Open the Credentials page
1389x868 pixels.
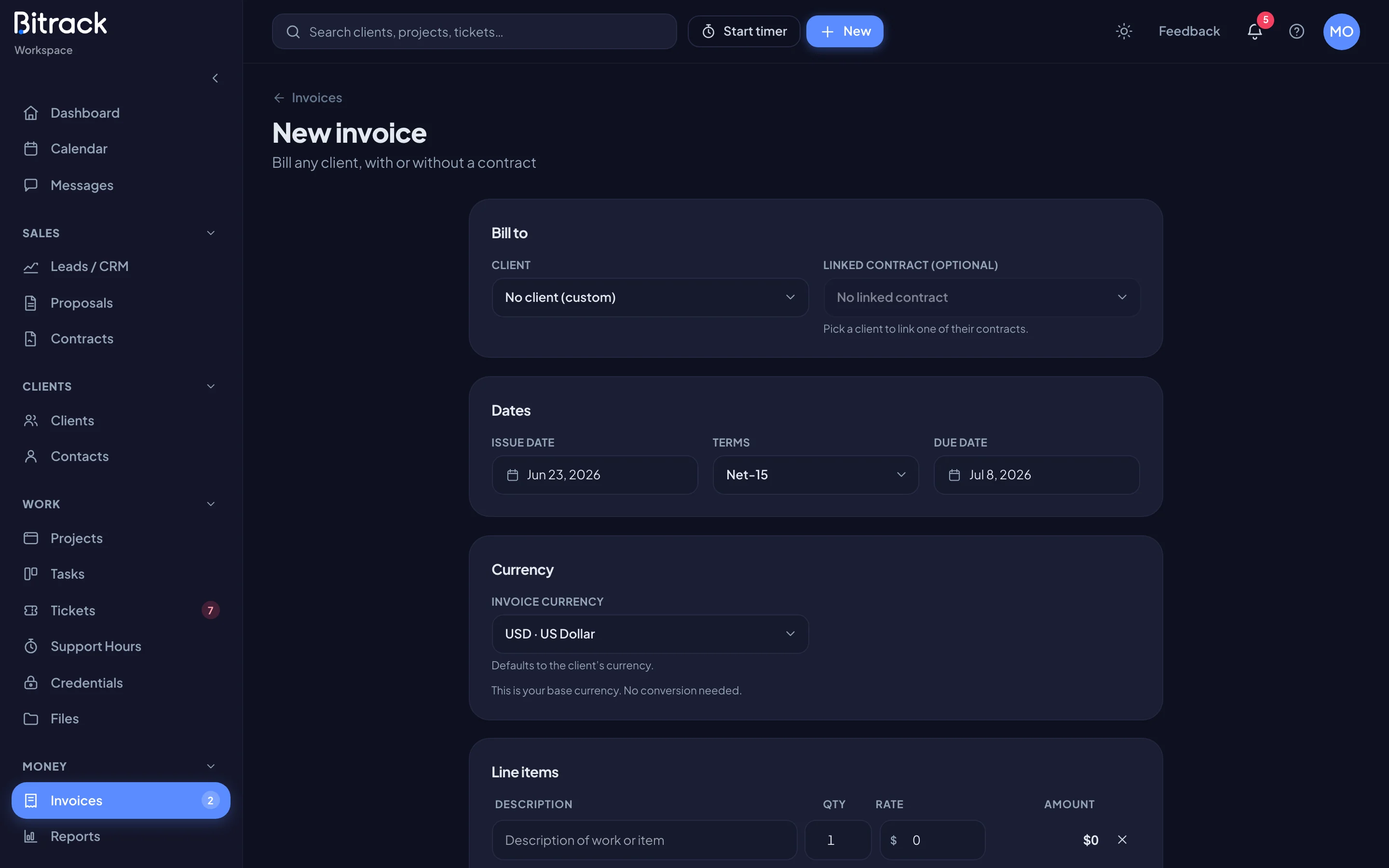121,682
